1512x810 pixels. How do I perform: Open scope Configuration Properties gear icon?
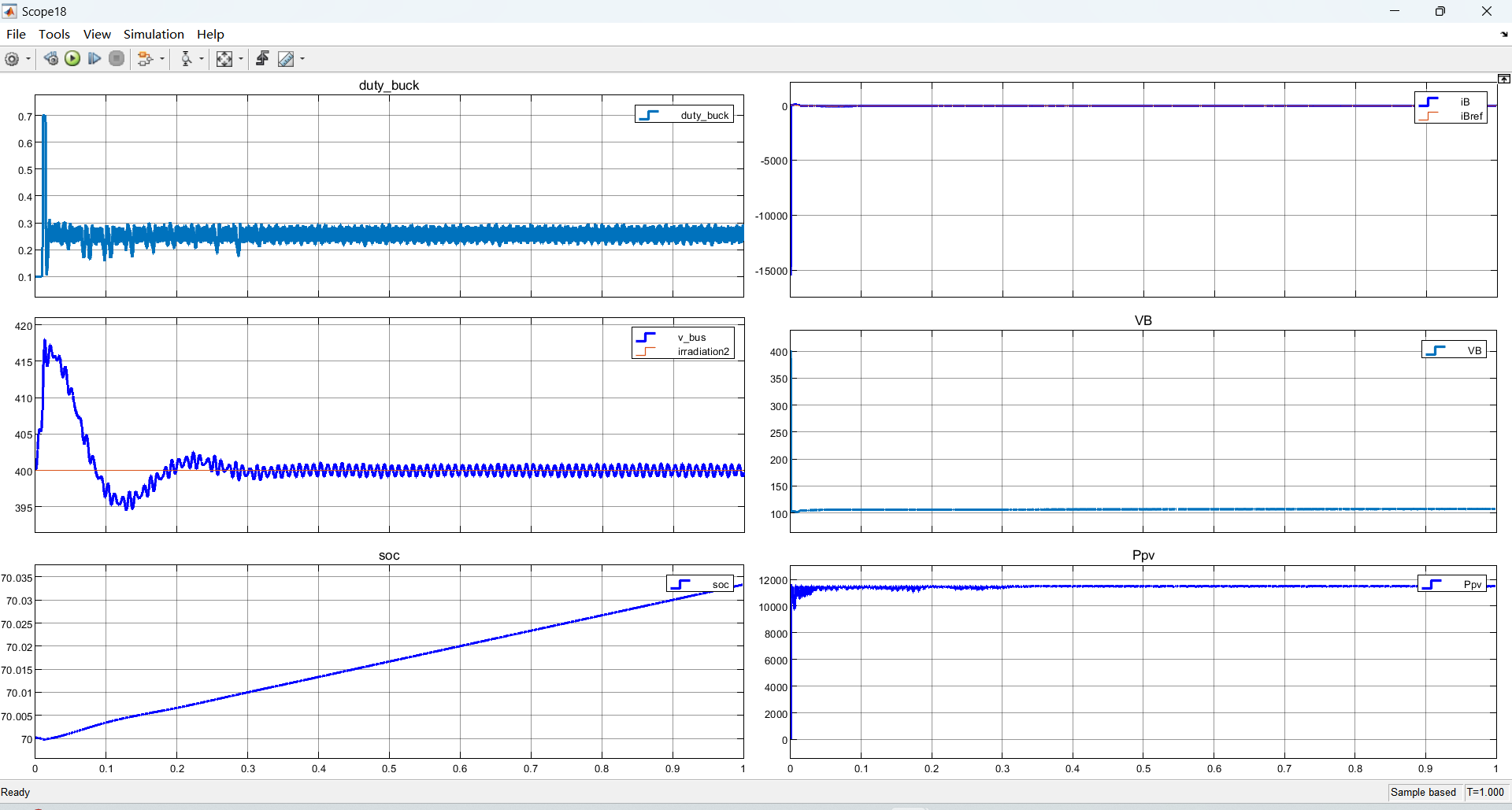pyautogui.click(x=12, y=59)
